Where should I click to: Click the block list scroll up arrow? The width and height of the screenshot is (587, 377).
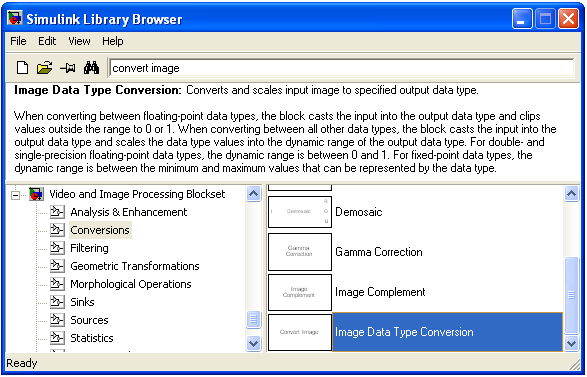572,194
